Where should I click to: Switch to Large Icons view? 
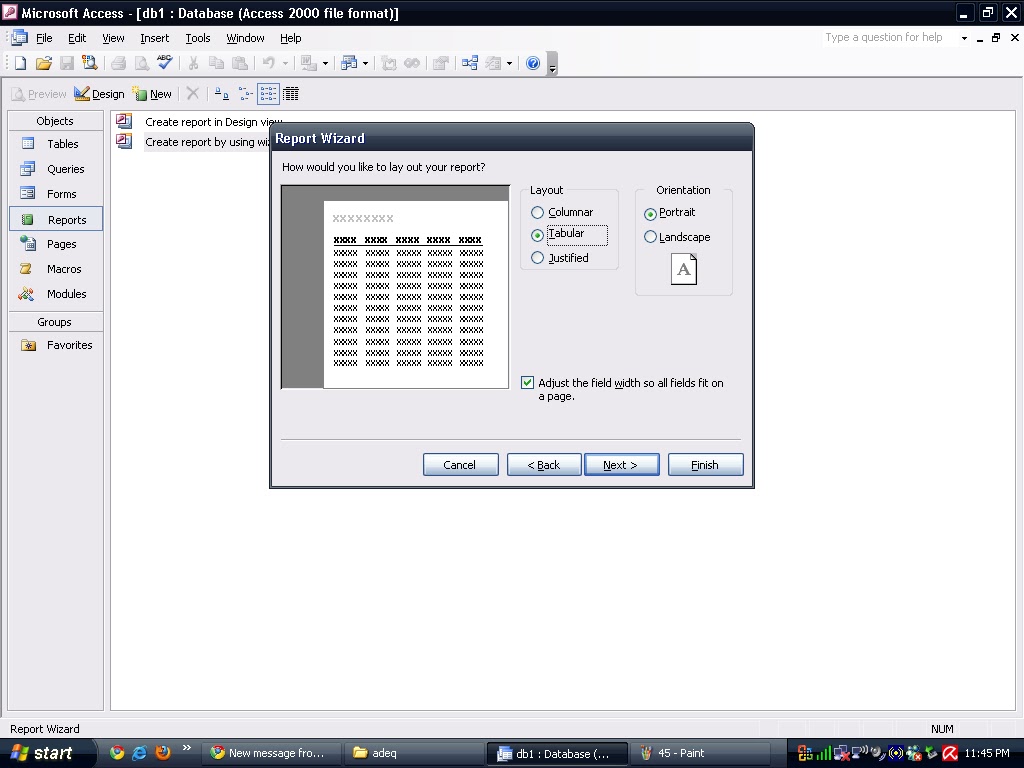click(x=222, y=94)
